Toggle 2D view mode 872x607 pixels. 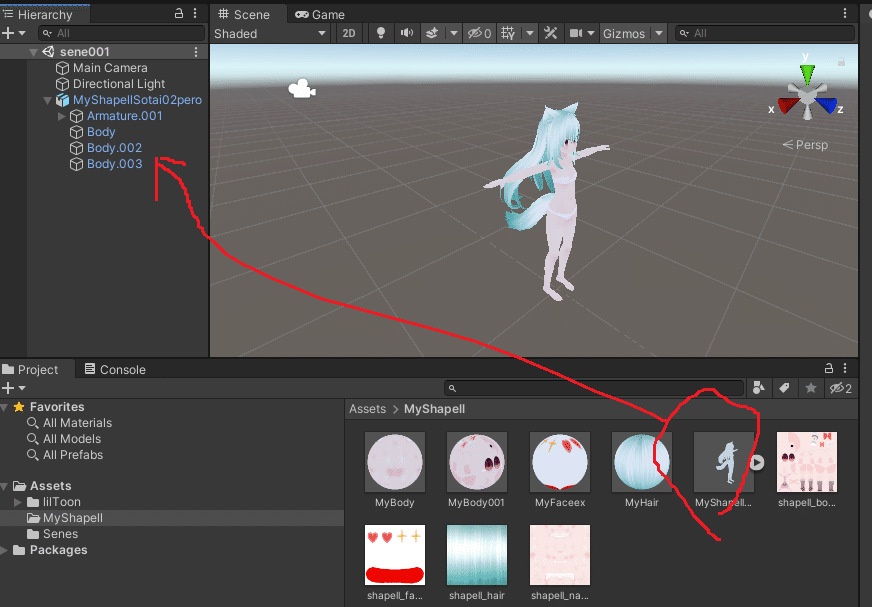point(349,33)
